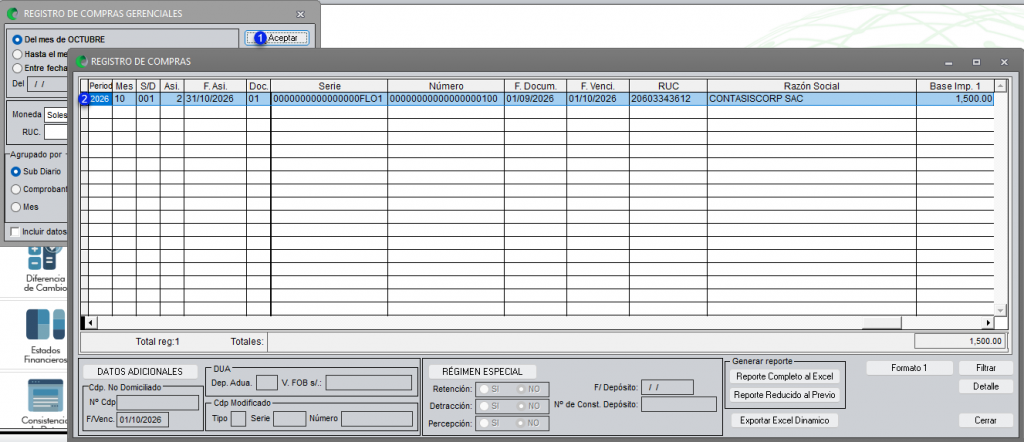Image resolution: width=1024 pixels, height=442 pixels.
Task: Open the Diferencia de Cambio module icon
Action: 46,258
